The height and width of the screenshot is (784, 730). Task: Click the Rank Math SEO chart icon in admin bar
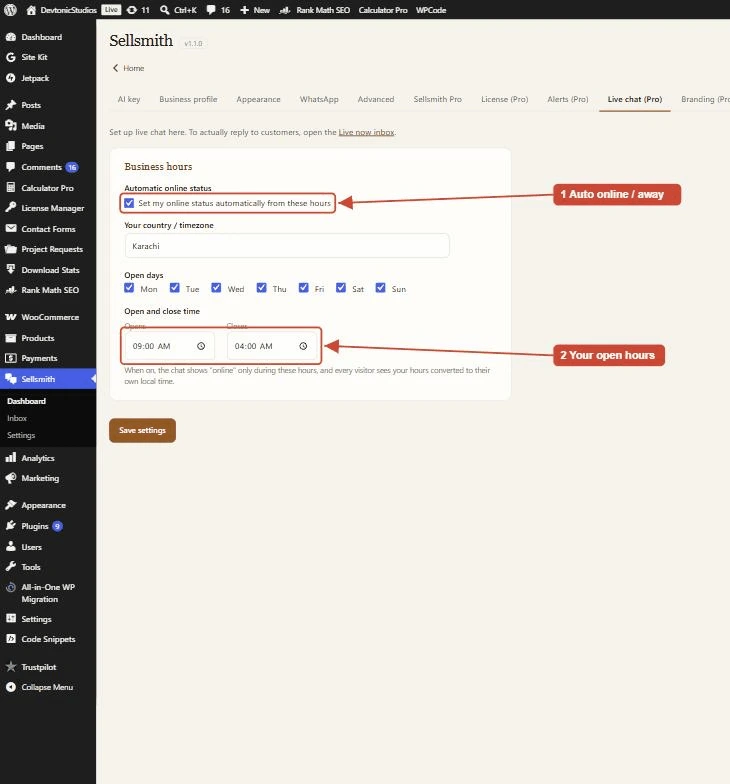click(284, 10)
